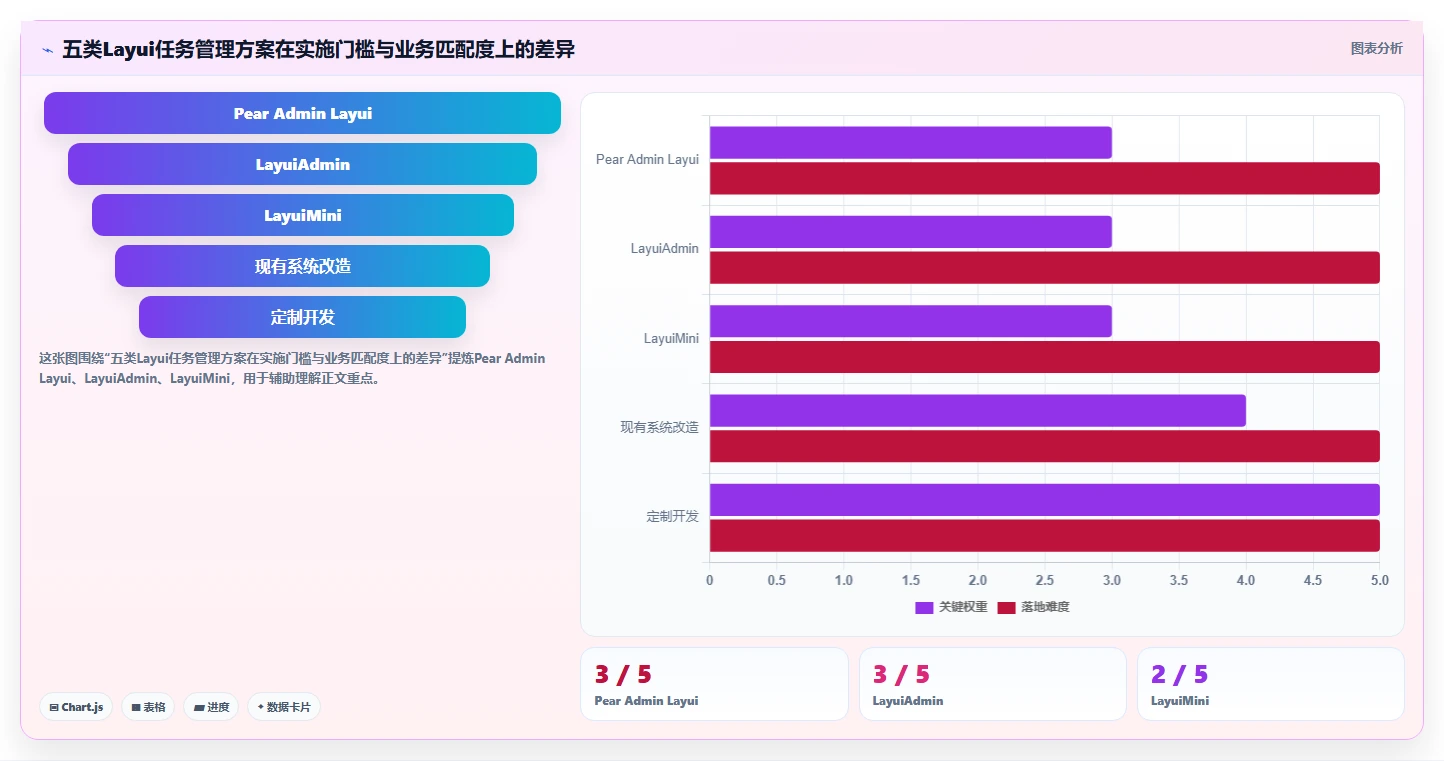Click Pear Admin Layui purple 关键权重 bar
The height and width of the screenshot is (761, 1444).
coord(910,142)
